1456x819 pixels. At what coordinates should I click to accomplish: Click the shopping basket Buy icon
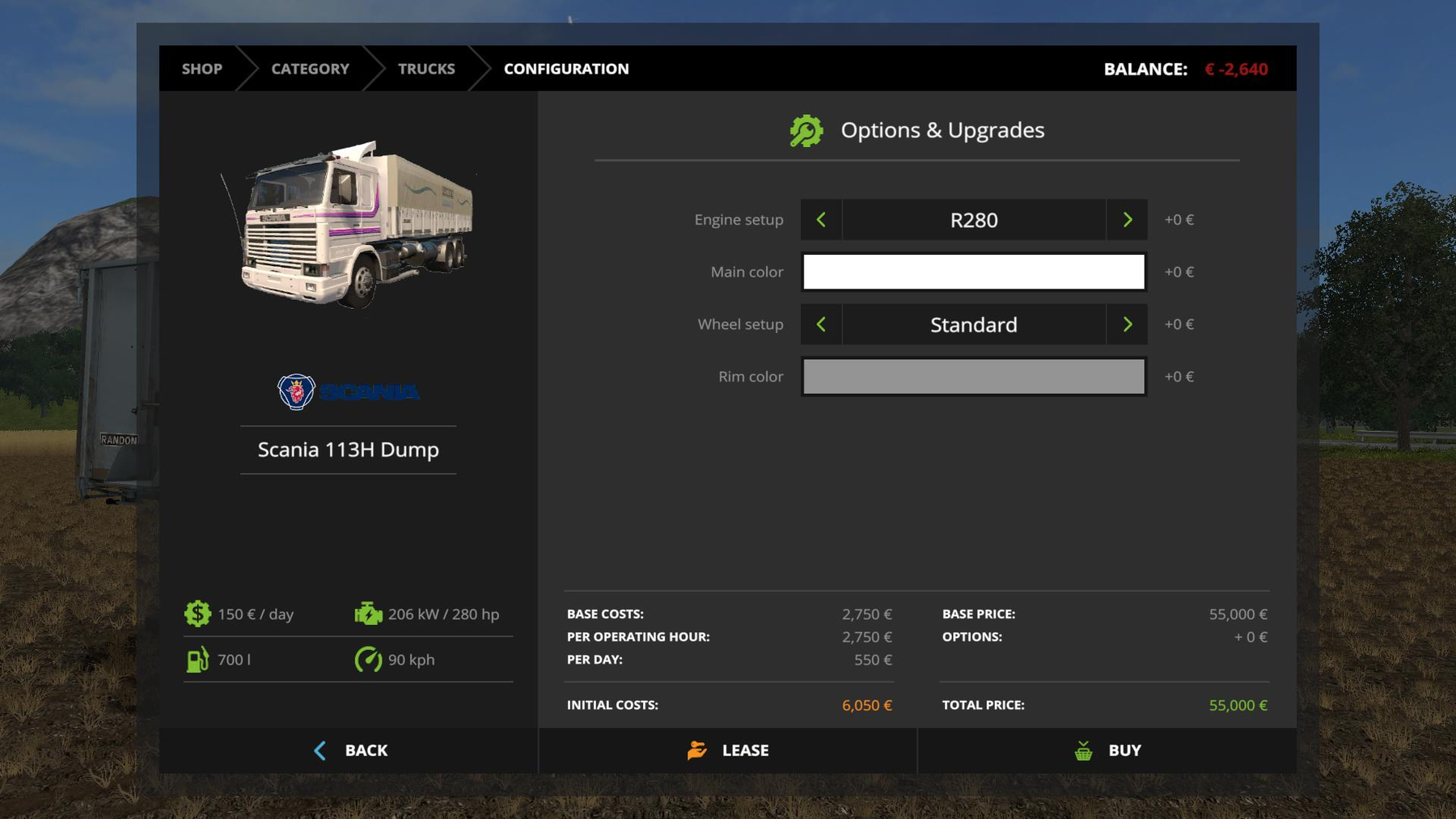tap(1083, 751)
